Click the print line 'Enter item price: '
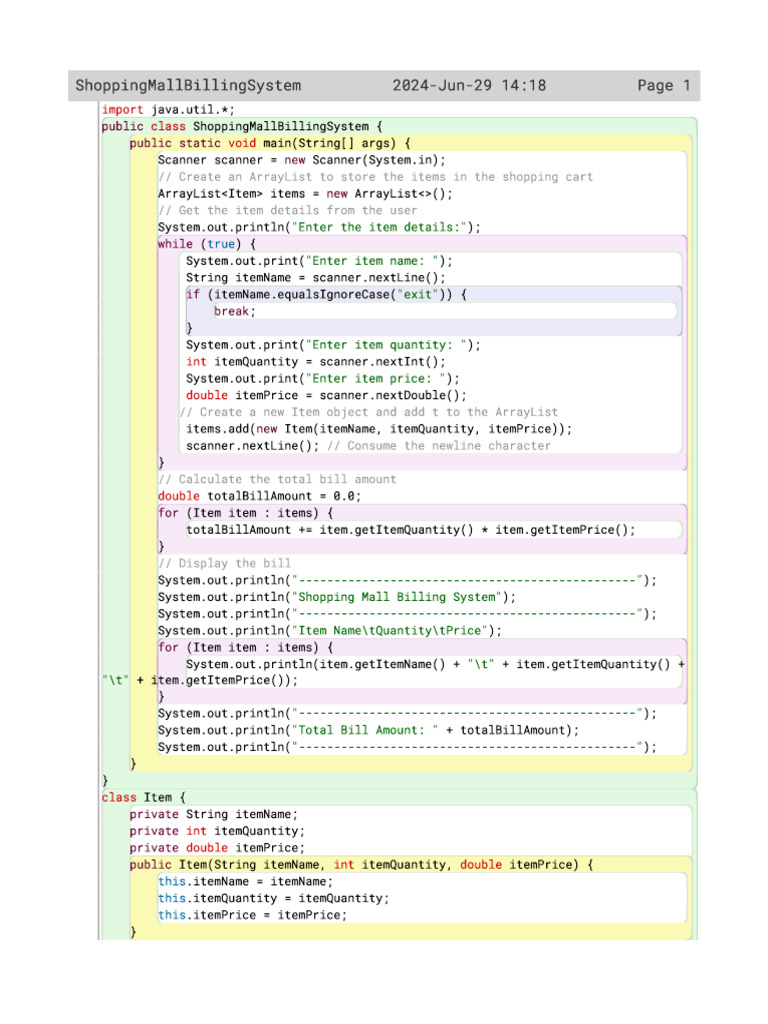Screen dimensions: 768x1024 [323, 379]
